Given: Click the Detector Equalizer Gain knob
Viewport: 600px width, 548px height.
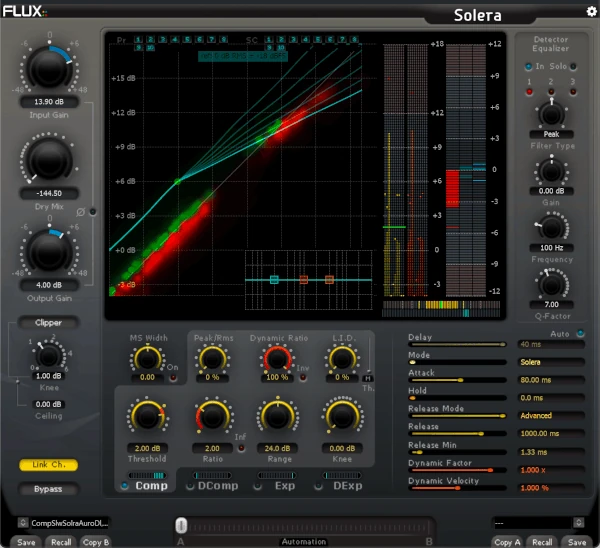Looking at the screenshot, I should coord(551,171).
